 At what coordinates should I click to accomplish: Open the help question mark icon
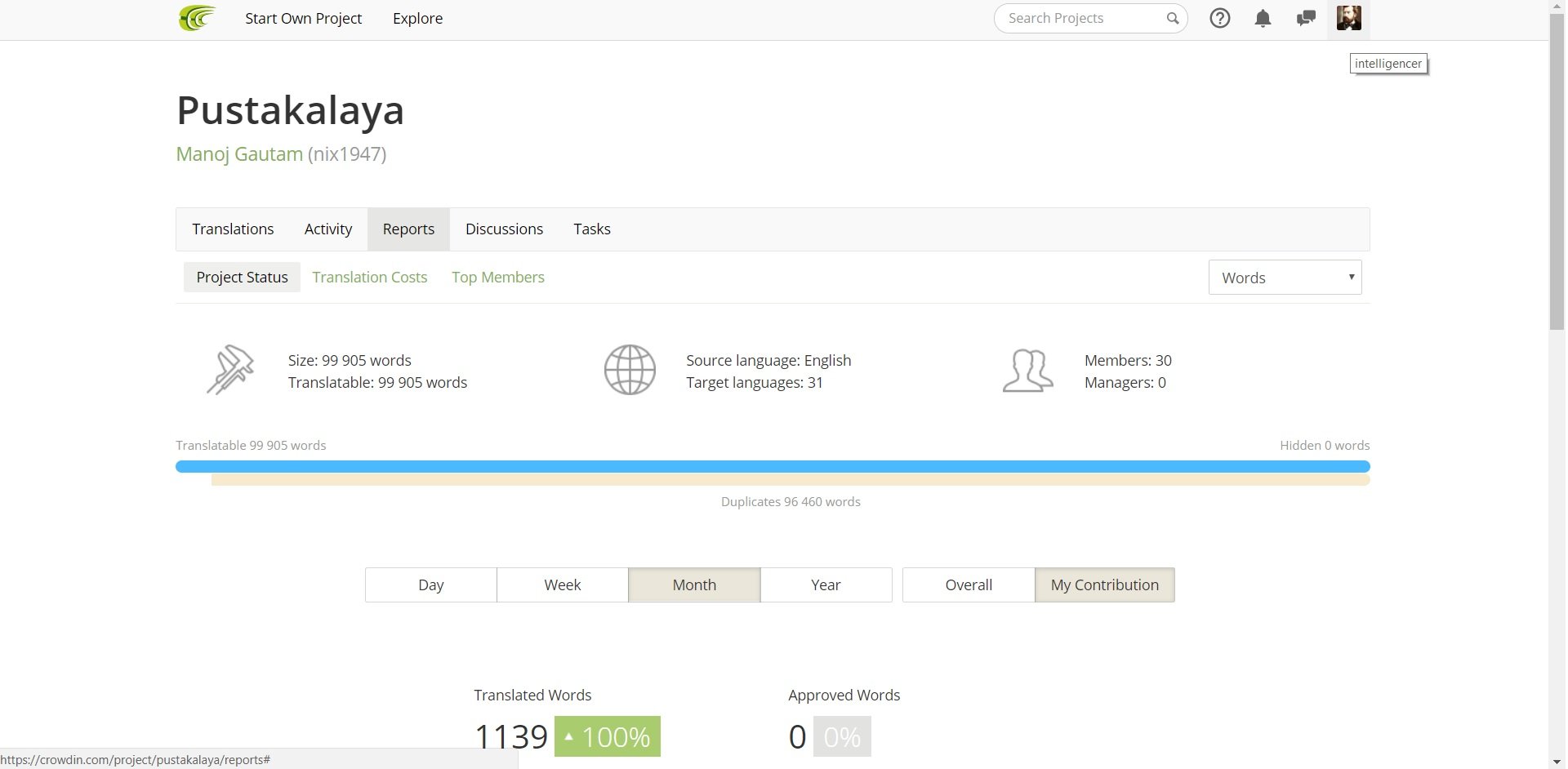tap(1219, 18)
